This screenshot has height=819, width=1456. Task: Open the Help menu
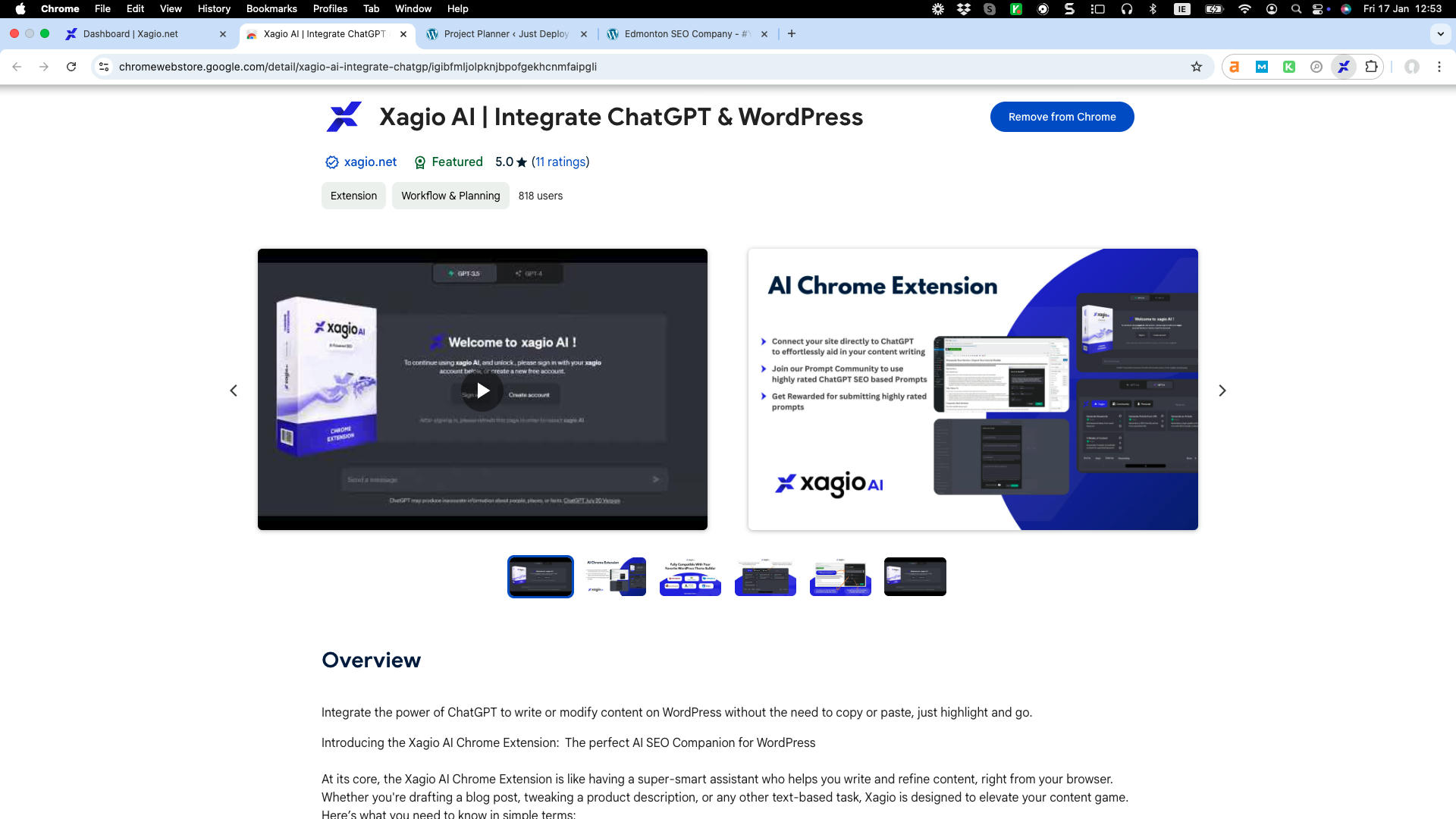[457, 9]
